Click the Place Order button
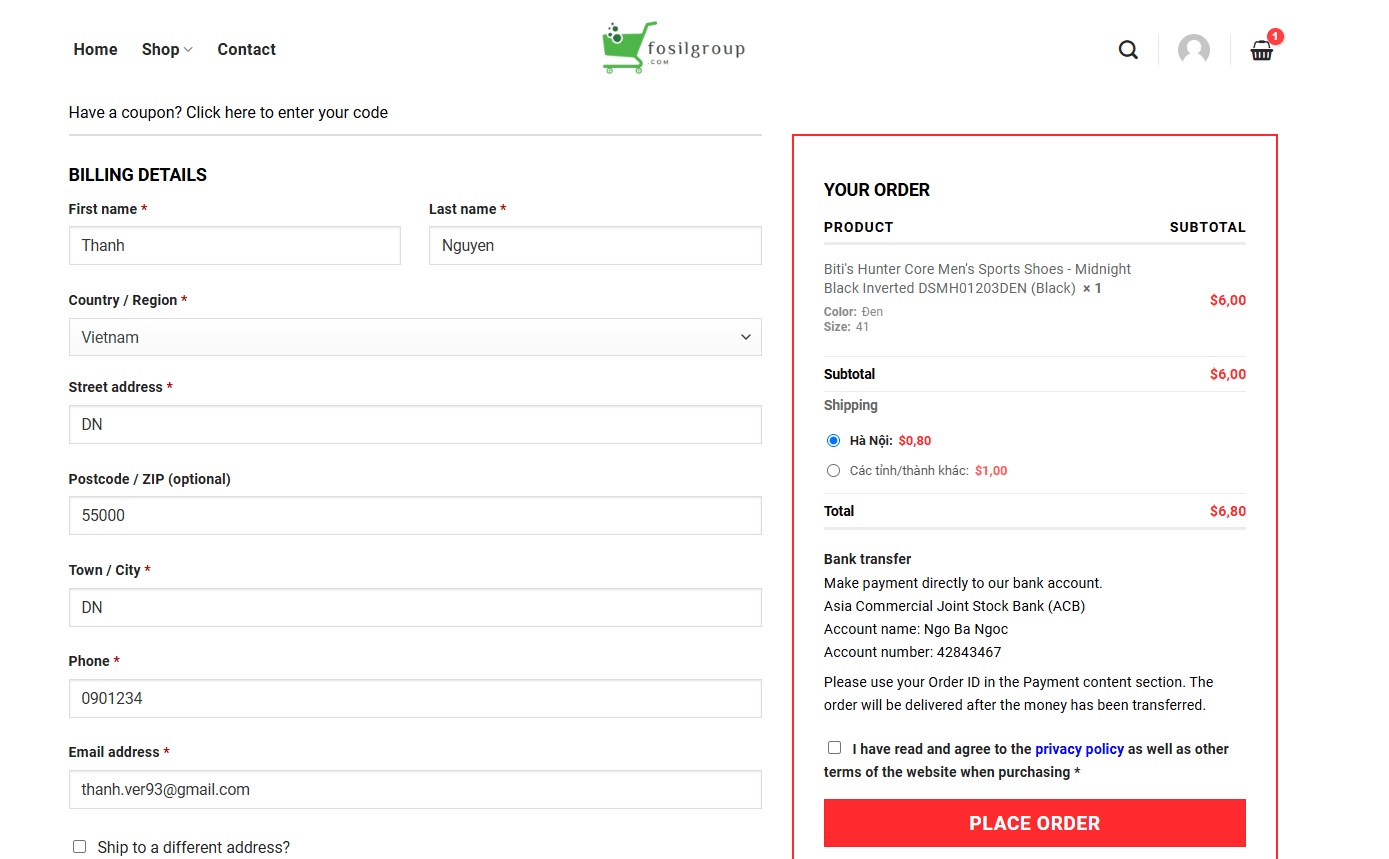 (1035, 823)
